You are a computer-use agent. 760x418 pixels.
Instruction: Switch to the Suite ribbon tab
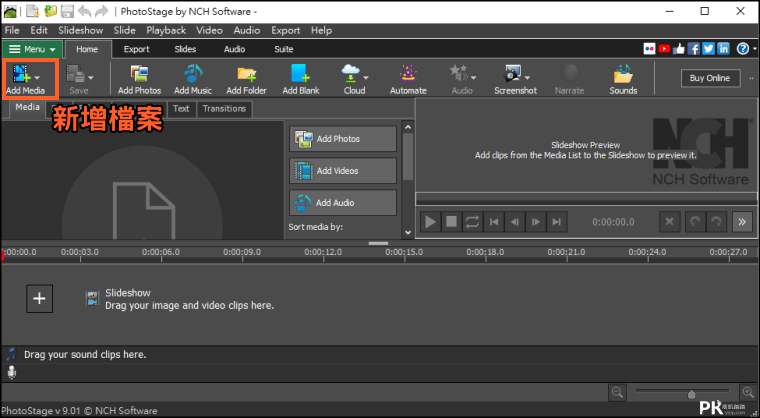[284, 49]
